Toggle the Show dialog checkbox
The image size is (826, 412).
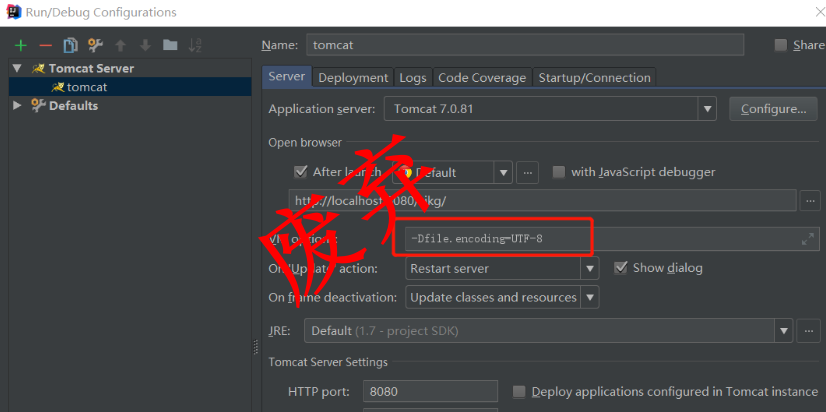click(x=621, y=268)
